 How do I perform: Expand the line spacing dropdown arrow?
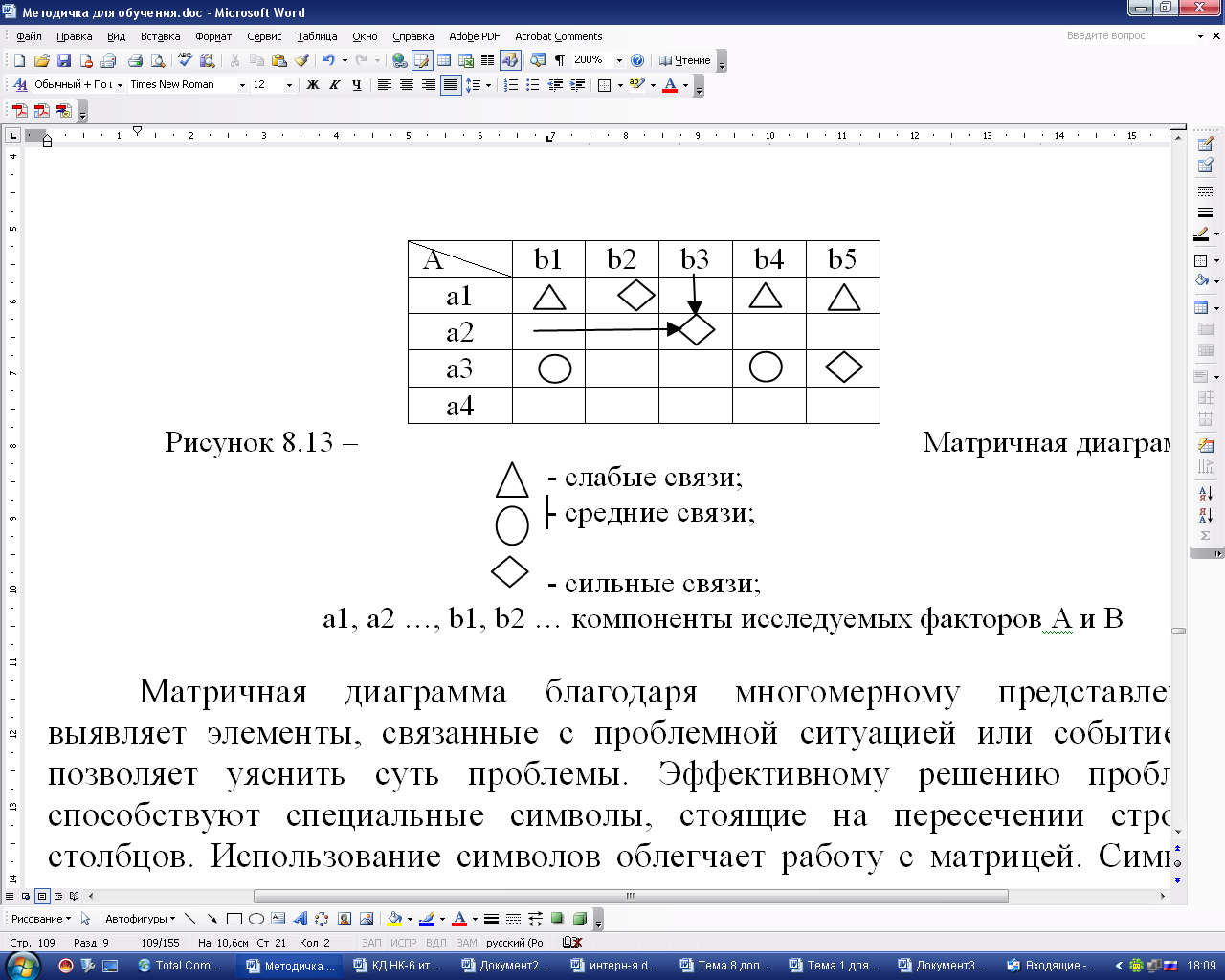click(x=488, y=85)
